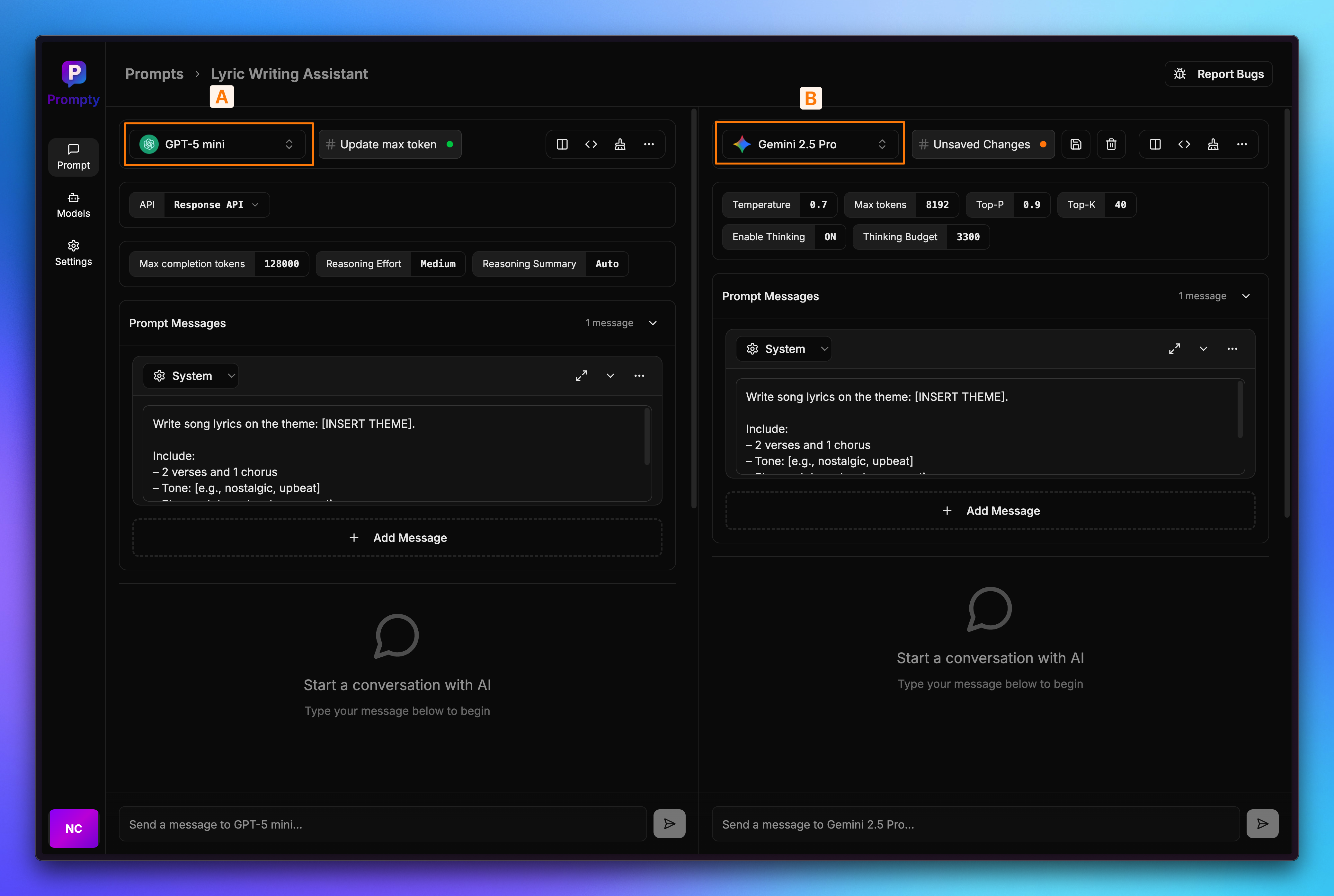This screenshot has width=1334, height=896.
Task: Toggle Enable Thinking ON value
Action: click(830, 237)
